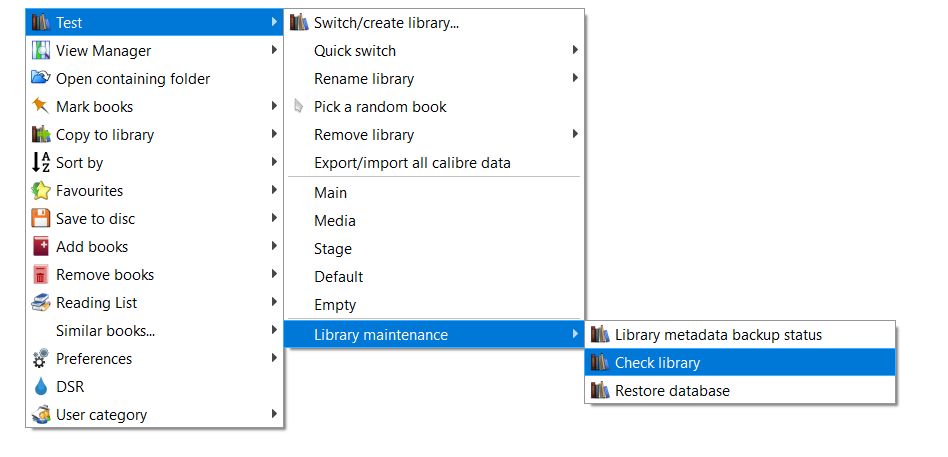Expand the Remove library submenu arrow
The width and height of the screenshot is (948, 457).
click(x=575, y=135)
